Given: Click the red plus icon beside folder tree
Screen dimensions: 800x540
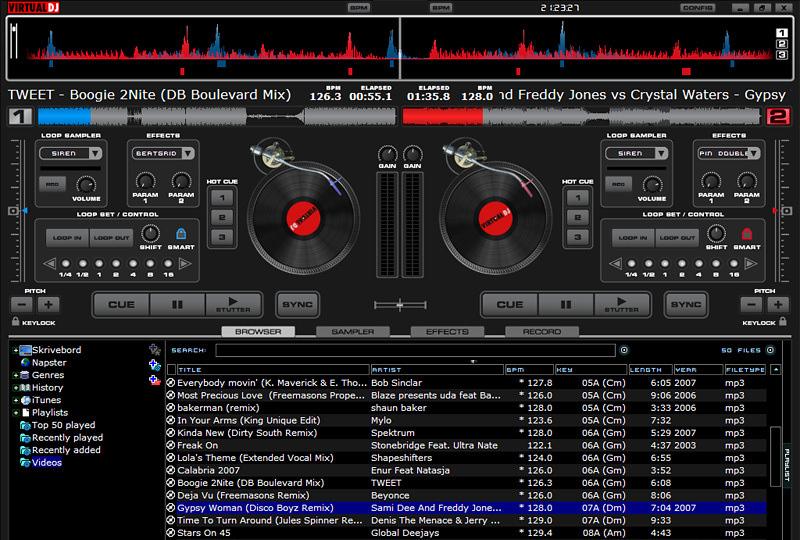Looking at the screenshot, I should pos(155,380).
